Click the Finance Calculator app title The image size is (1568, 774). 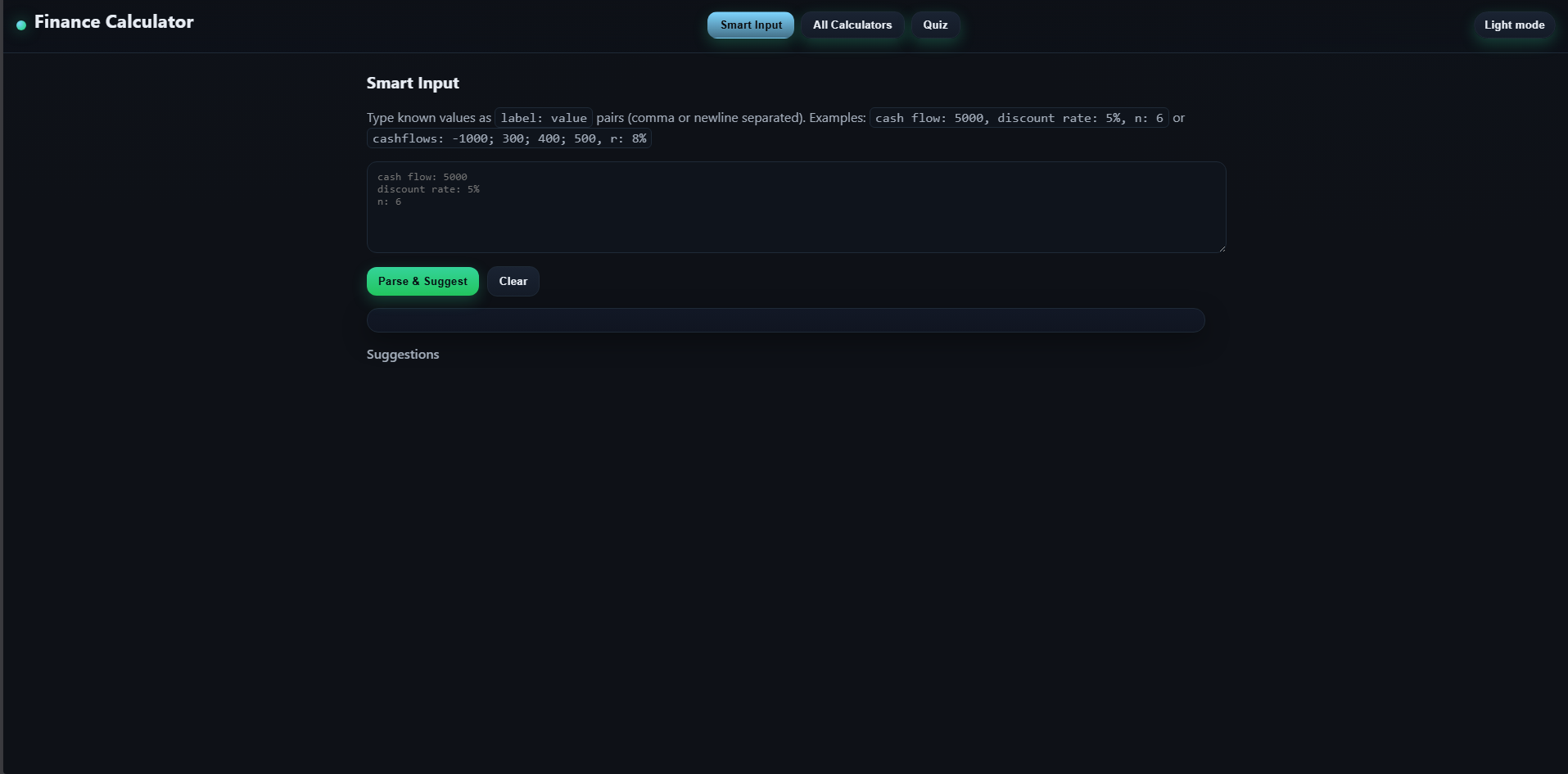point(114,21)
